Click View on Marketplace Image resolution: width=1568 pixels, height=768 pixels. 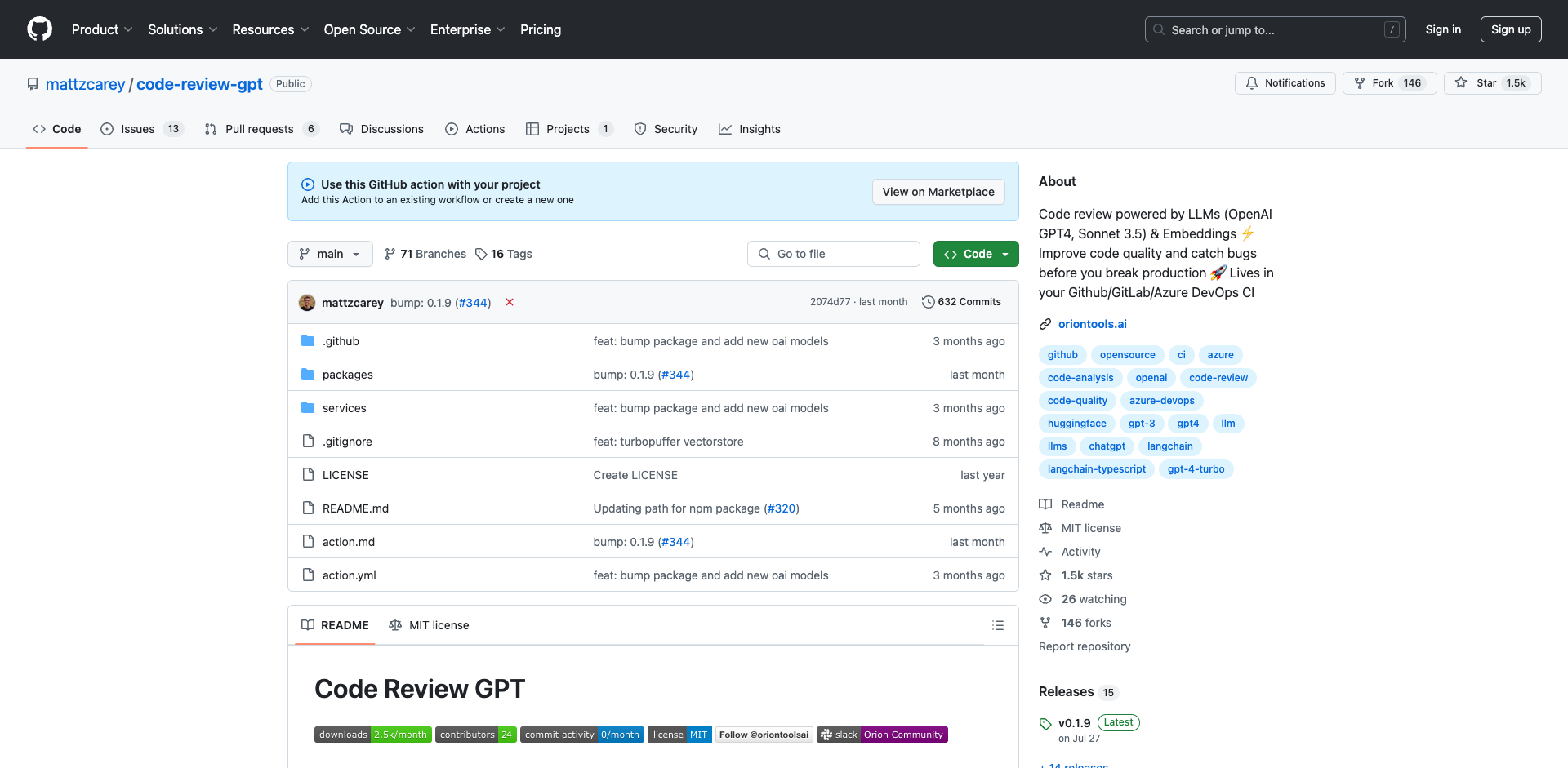(938, 192)
